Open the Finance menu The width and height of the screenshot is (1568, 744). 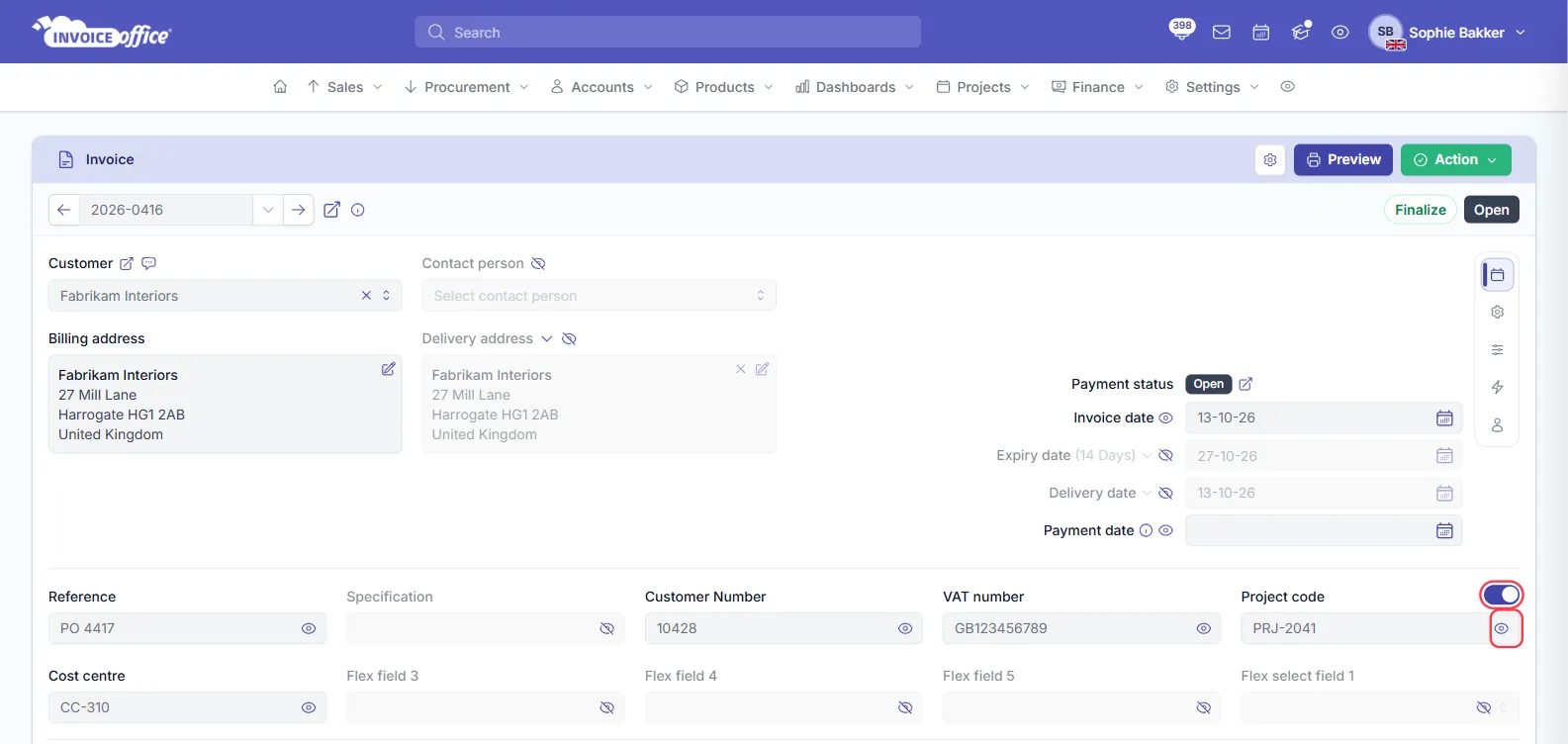[1098, 87]
